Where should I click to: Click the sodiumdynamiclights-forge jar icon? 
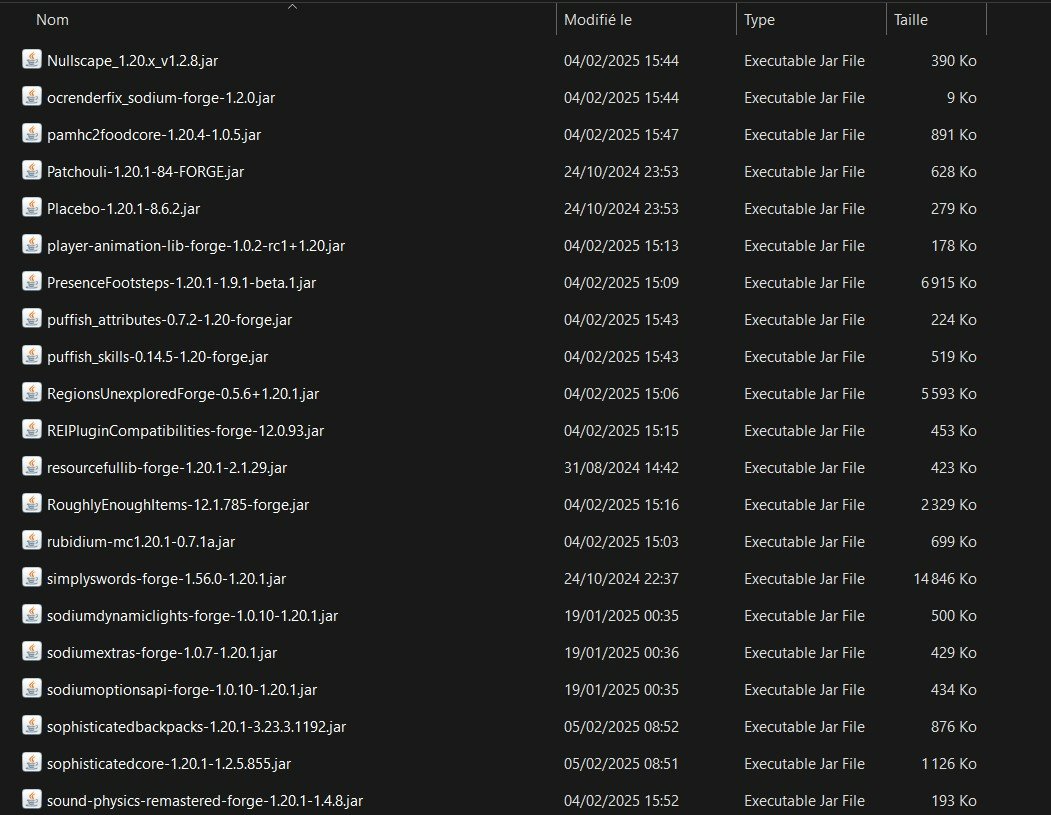point(32,615)
